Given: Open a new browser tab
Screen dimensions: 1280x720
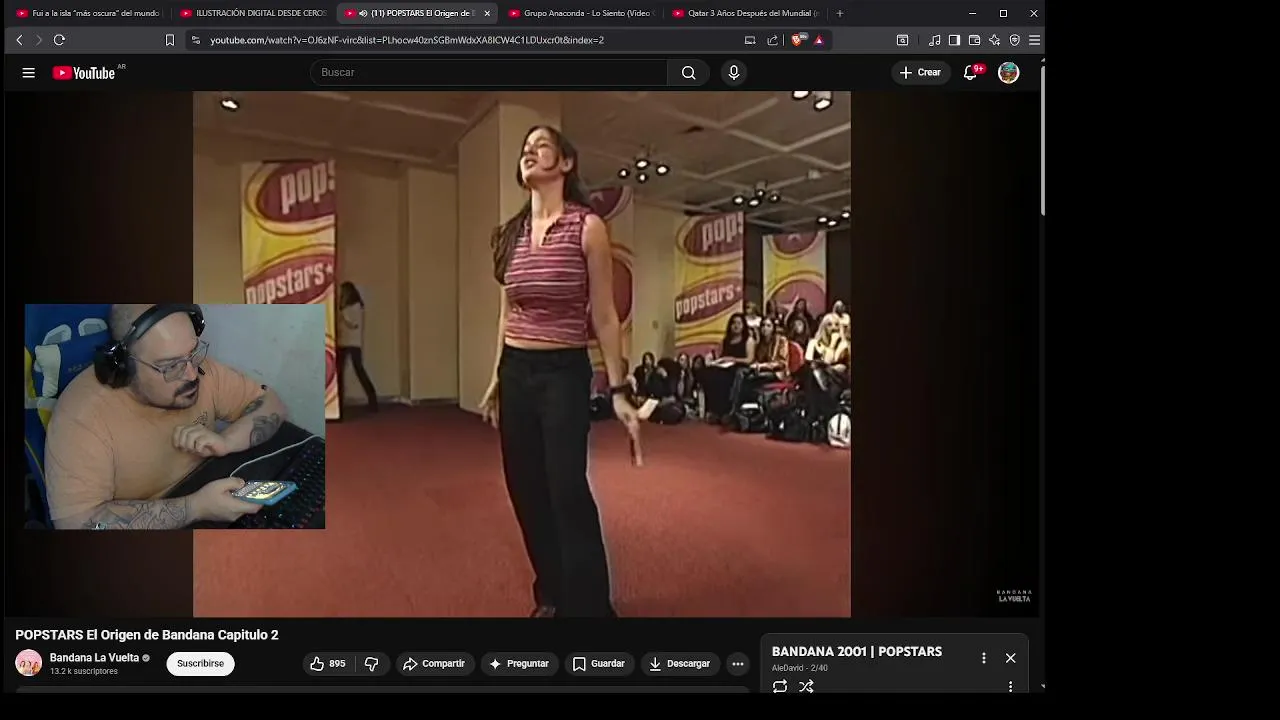Looking at the screenshot, I should pos(839,13).
